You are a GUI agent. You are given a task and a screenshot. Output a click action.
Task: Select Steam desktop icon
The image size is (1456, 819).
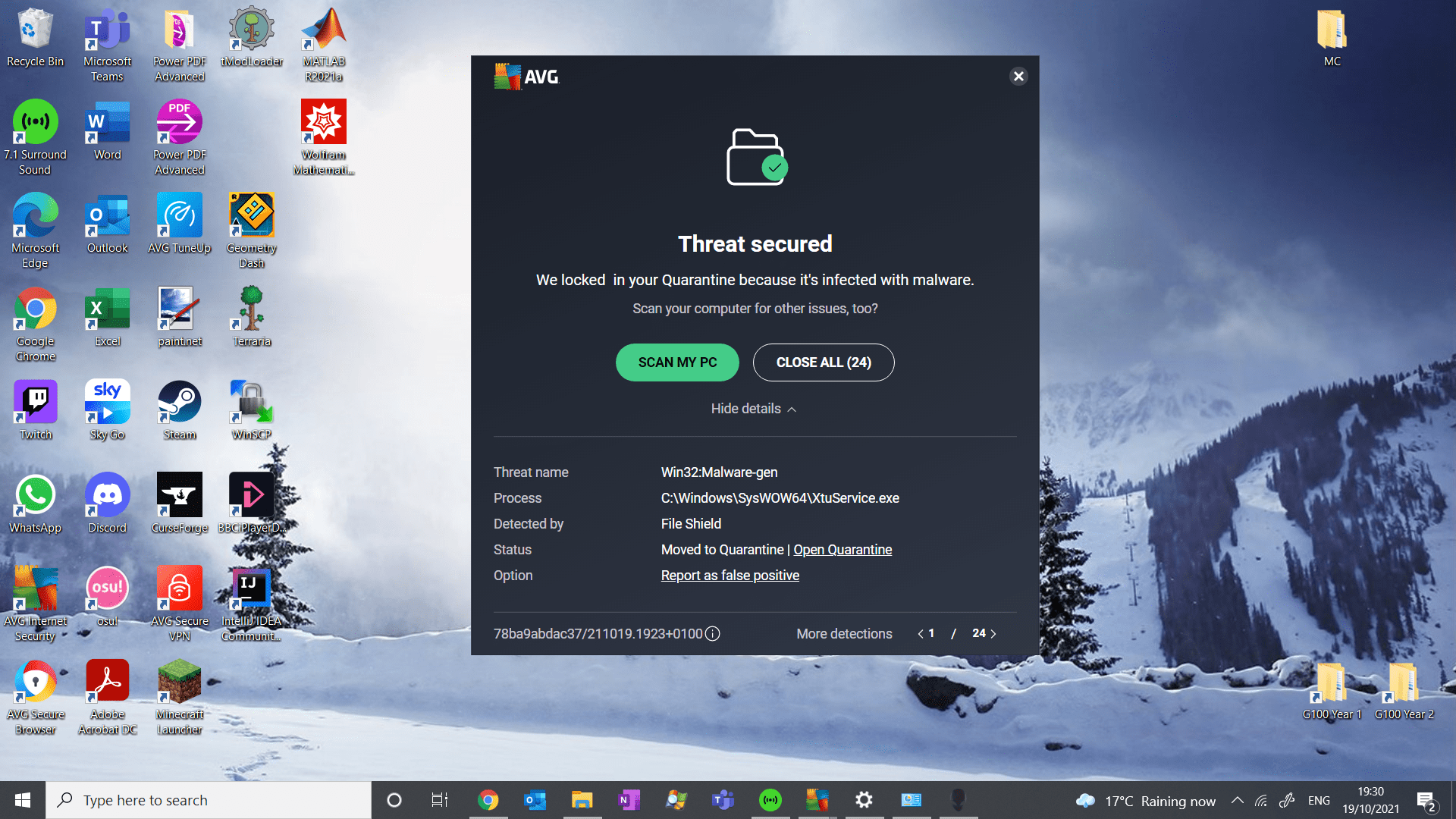pos(180,410)
